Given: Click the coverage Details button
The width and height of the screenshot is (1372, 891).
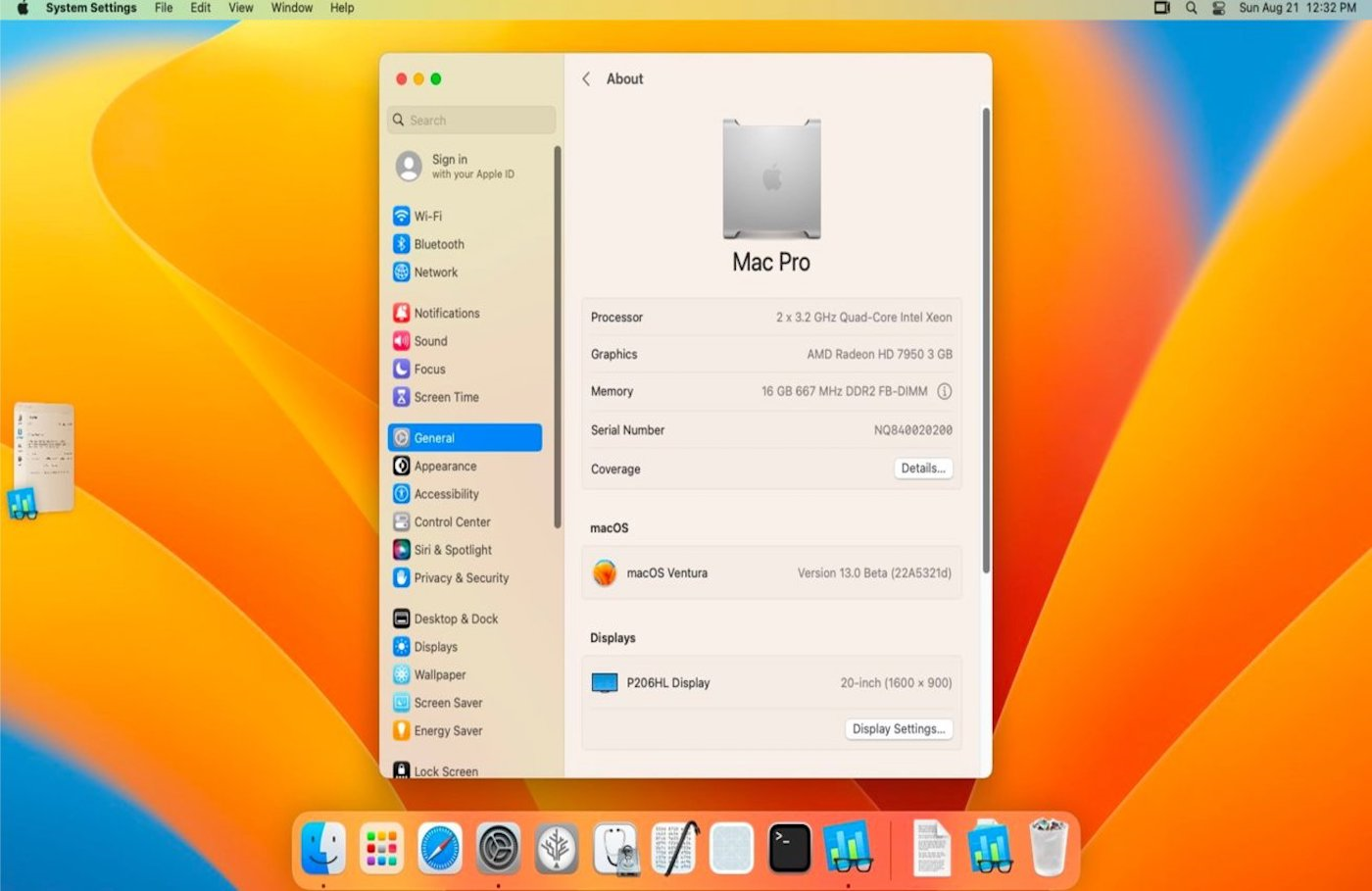Looking at the screenshot, I should coord(922,469).
